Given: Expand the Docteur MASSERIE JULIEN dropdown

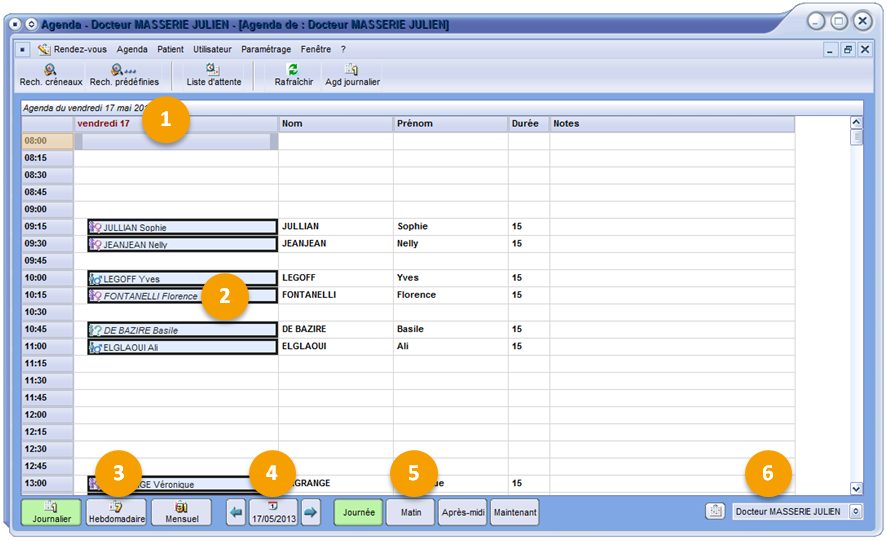Looking at the screenshot, I should pyautogui.click(x=855, y=512).
